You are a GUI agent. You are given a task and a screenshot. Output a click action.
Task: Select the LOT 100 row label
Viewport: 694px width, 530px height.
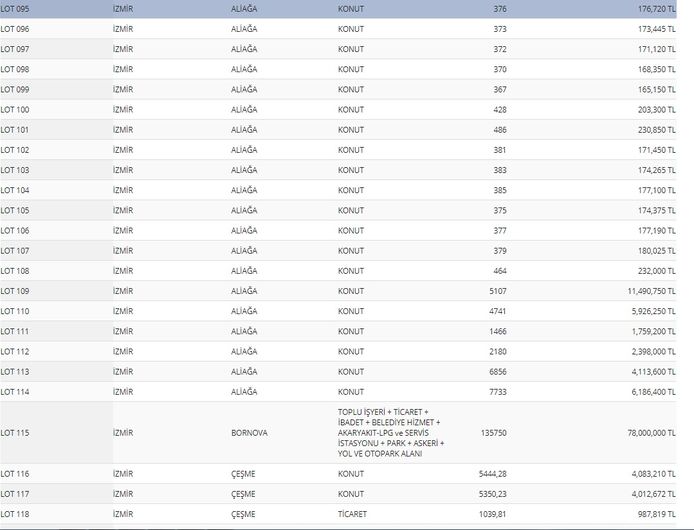(15, 109)
